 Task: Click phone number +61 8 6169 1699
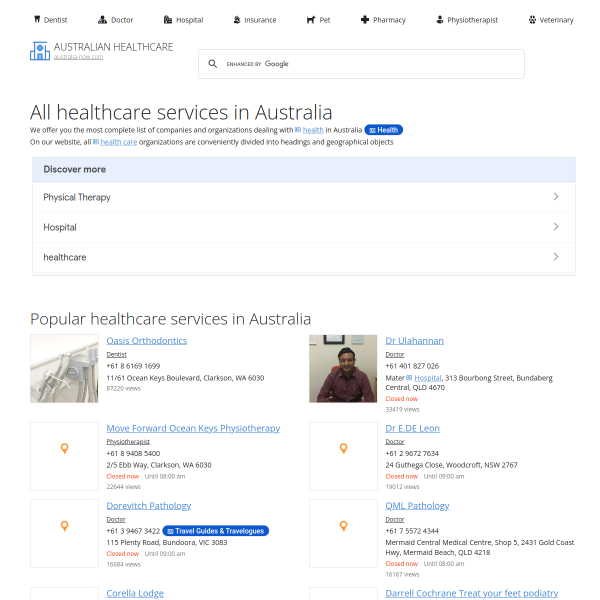pos(133,366)
